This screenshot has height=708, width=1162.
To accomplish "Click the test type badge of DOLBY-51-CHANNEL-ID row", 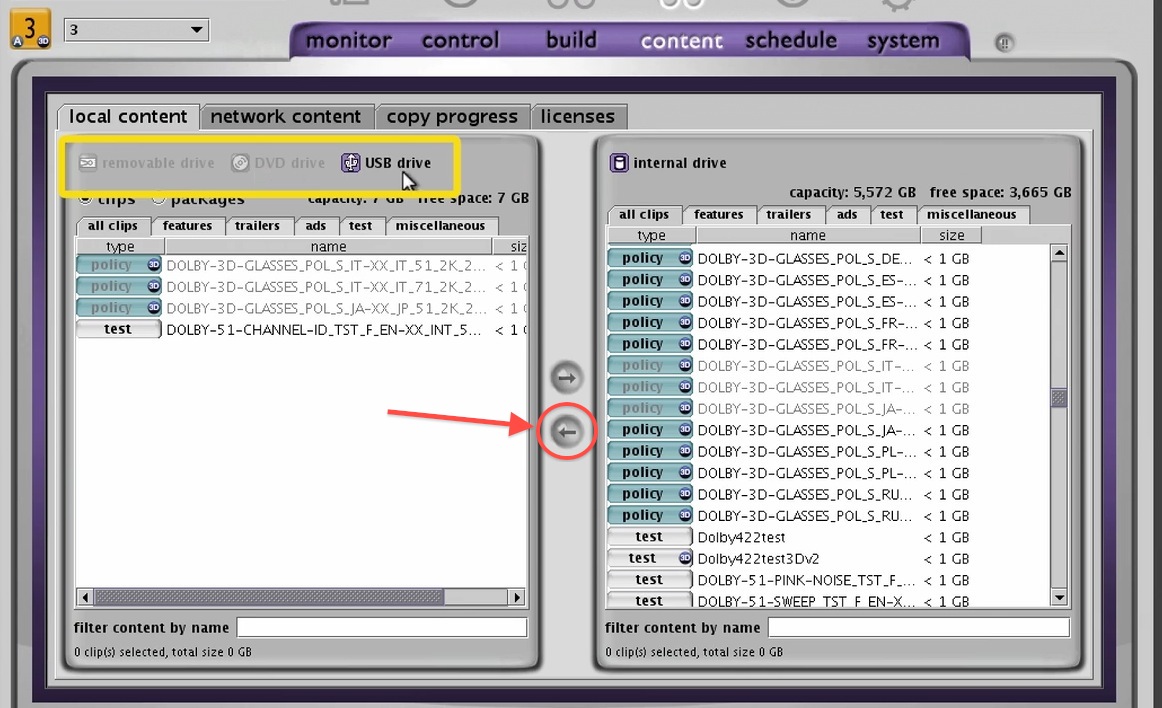I will 119,329.
